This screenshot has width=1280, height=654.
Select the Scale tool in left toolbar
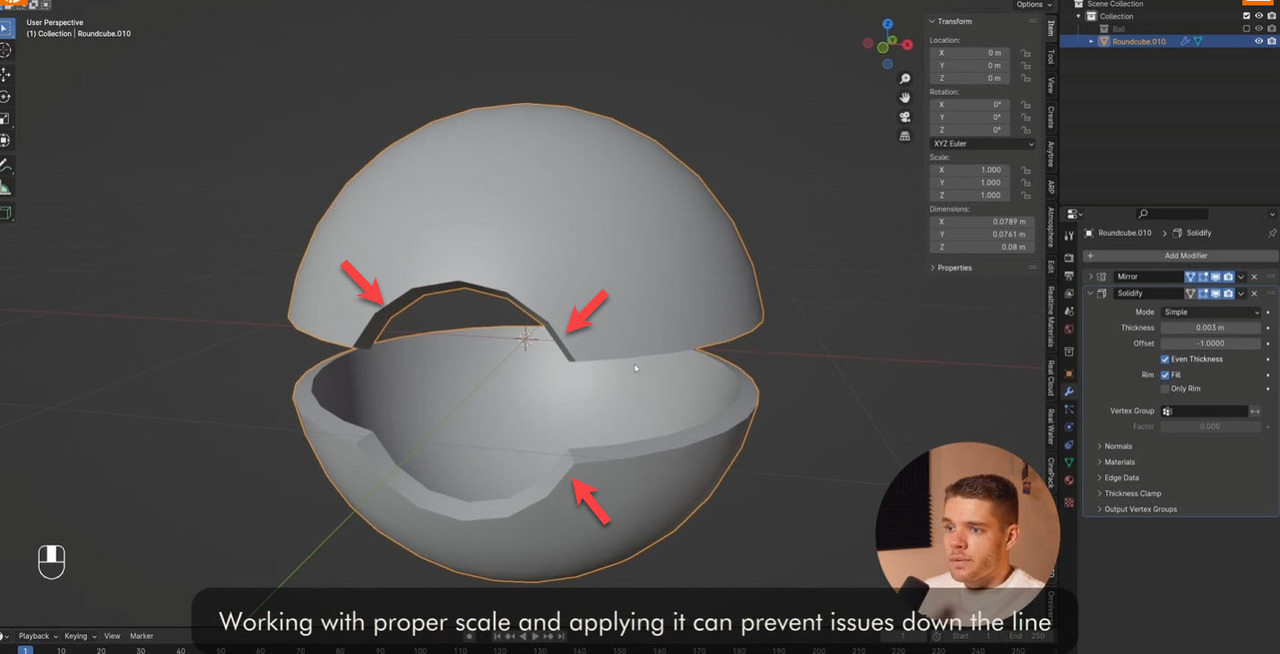5,118
